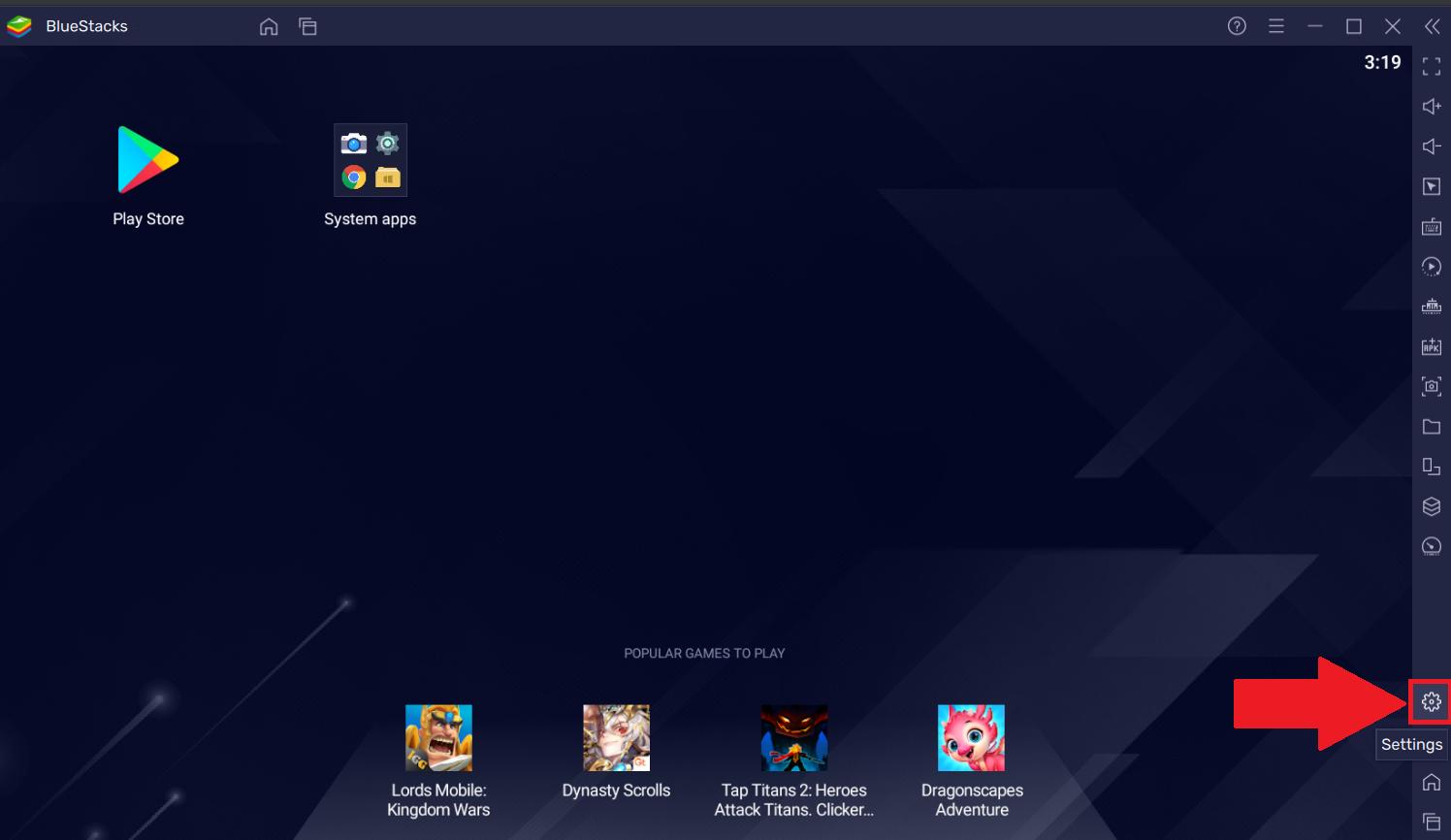Viewport: 1451px width, 840px height.
Task: Open the hamburger menu in the title bar
Action: point(1276,26)
